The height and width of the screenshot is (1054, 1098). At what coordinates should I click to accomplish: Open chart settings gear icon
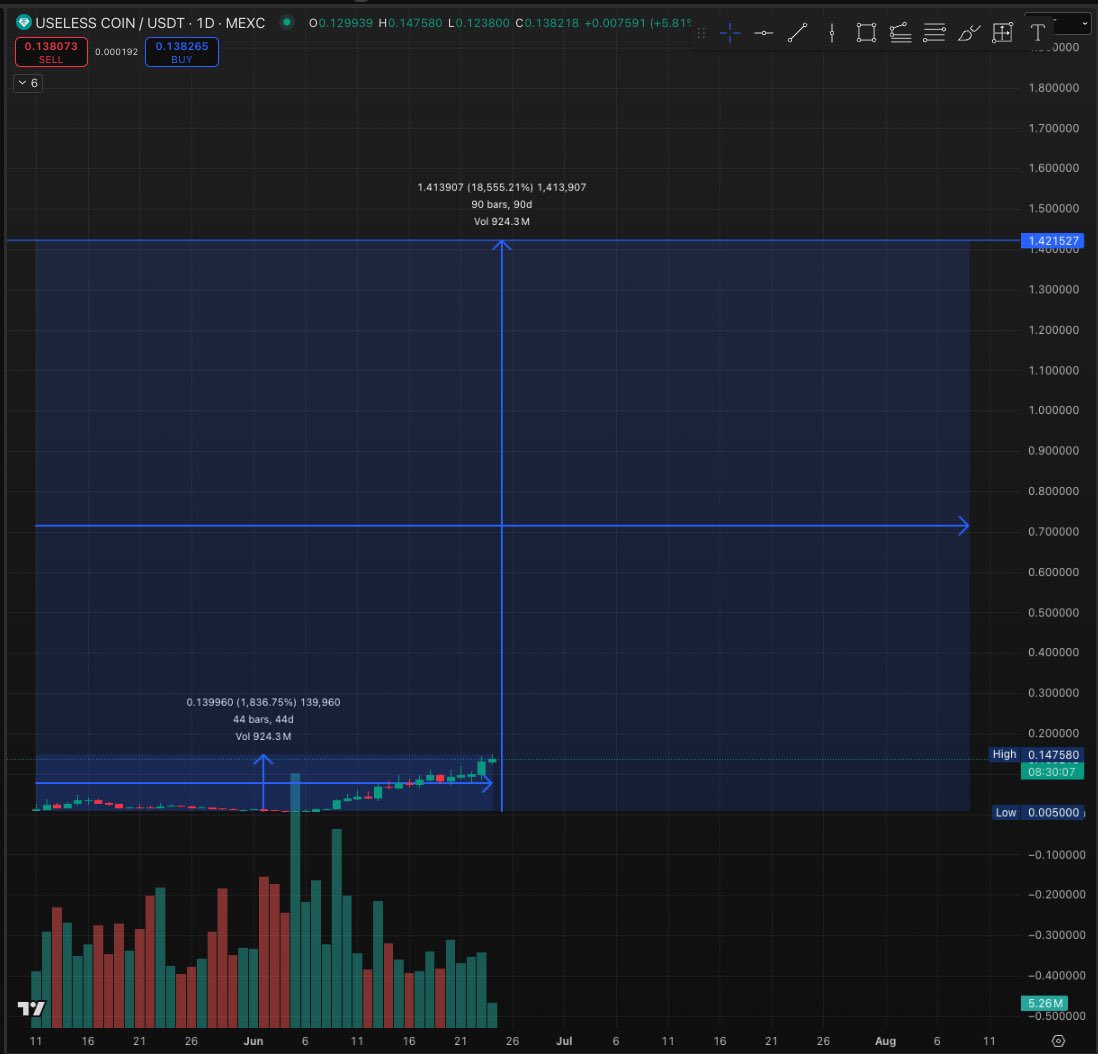(x=1058, y=1041)
